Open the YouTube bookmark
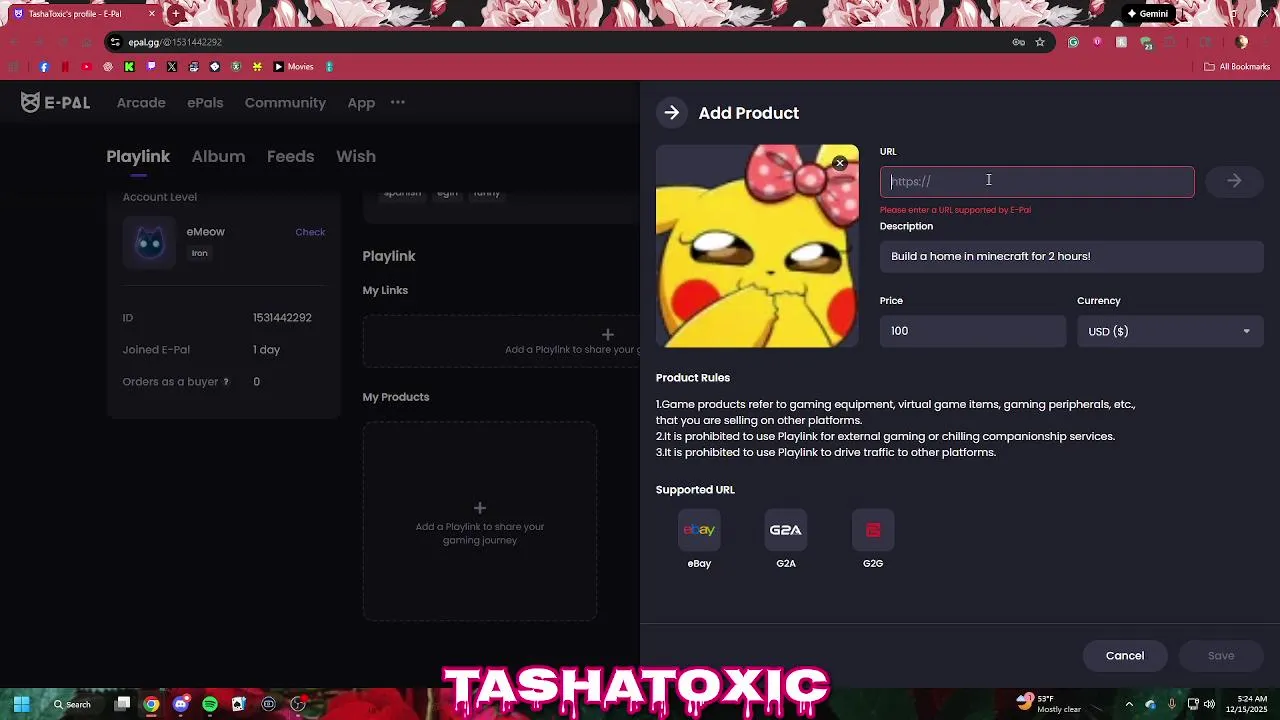The image size is (1280, 720). click(x=86, y=67)
